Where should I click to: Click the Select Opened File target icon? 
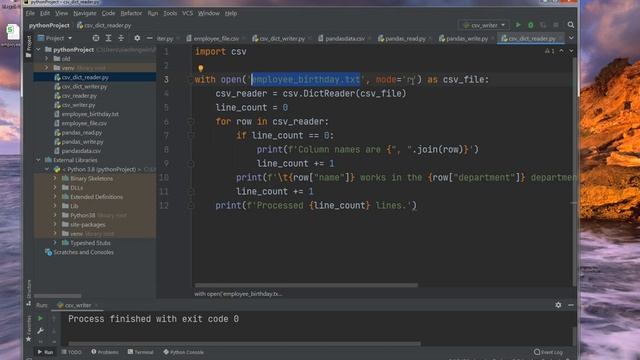(96, 38)
